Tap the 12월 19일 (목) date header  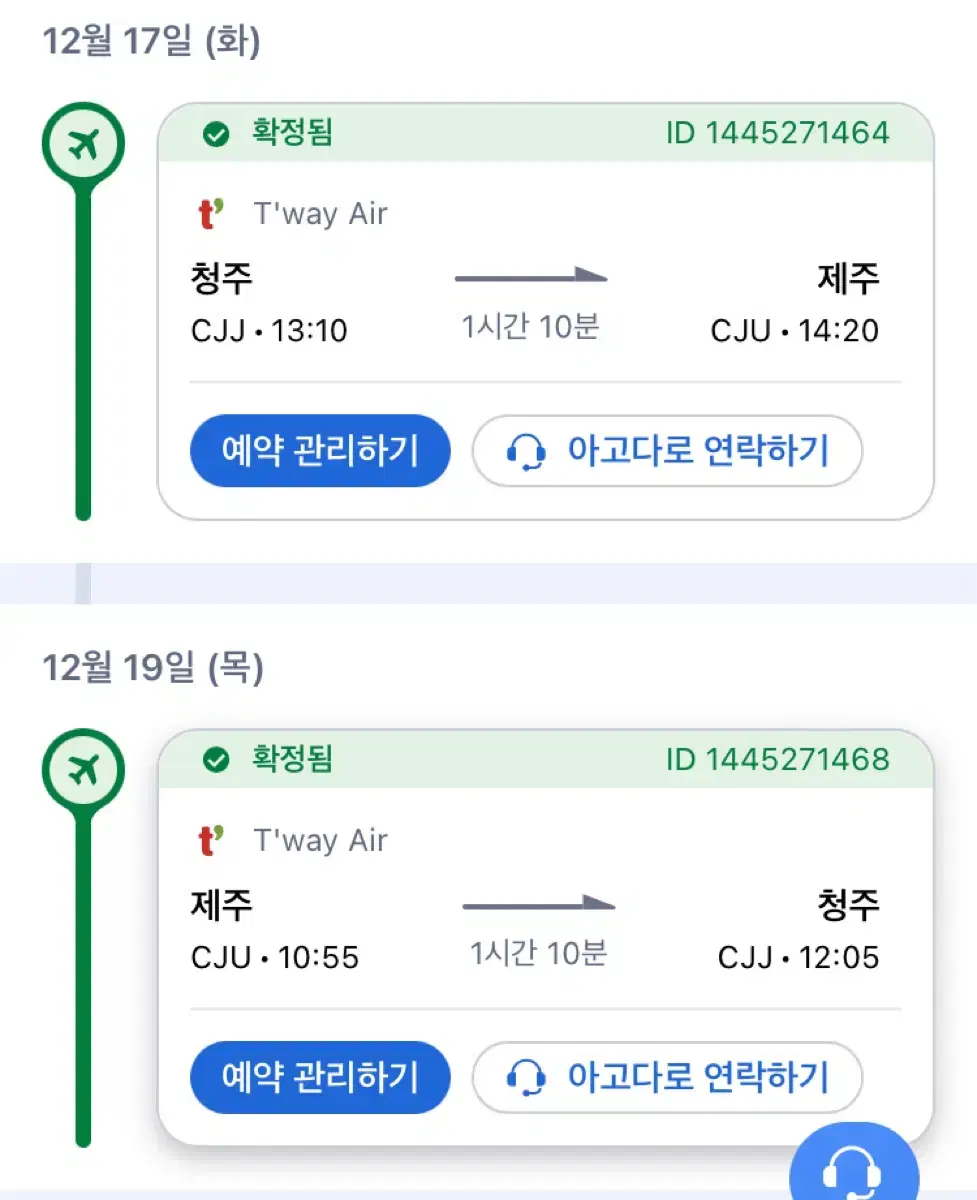pyautogui.click(x=153, y=668)
